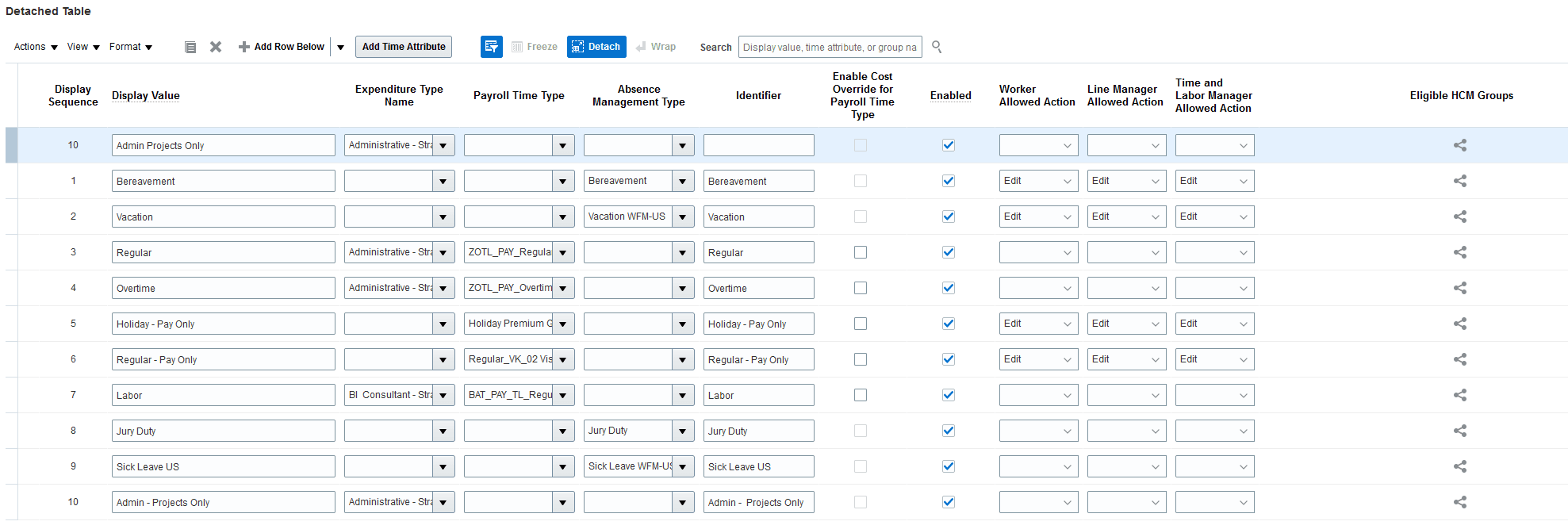The height and width of the screenshot is (529, 1568).
Task: Click the delete row X icon
Action: tap(216, 47)
